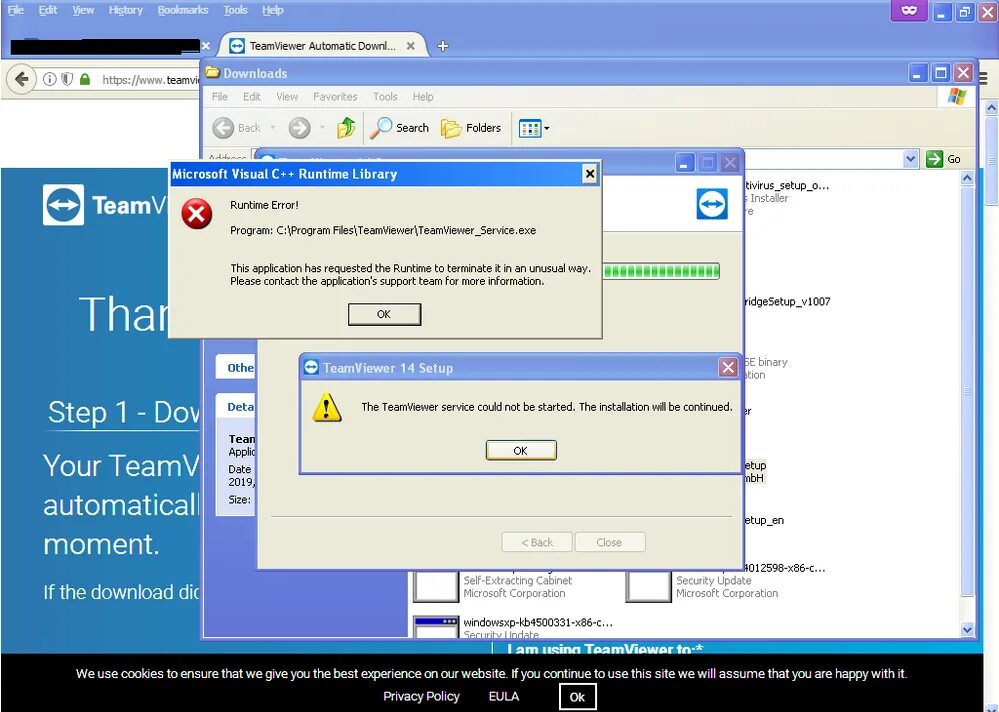Open Forward history dropdown arrow in Downloads
Viewport: 999px width, 712px height.
coord(322,128)
